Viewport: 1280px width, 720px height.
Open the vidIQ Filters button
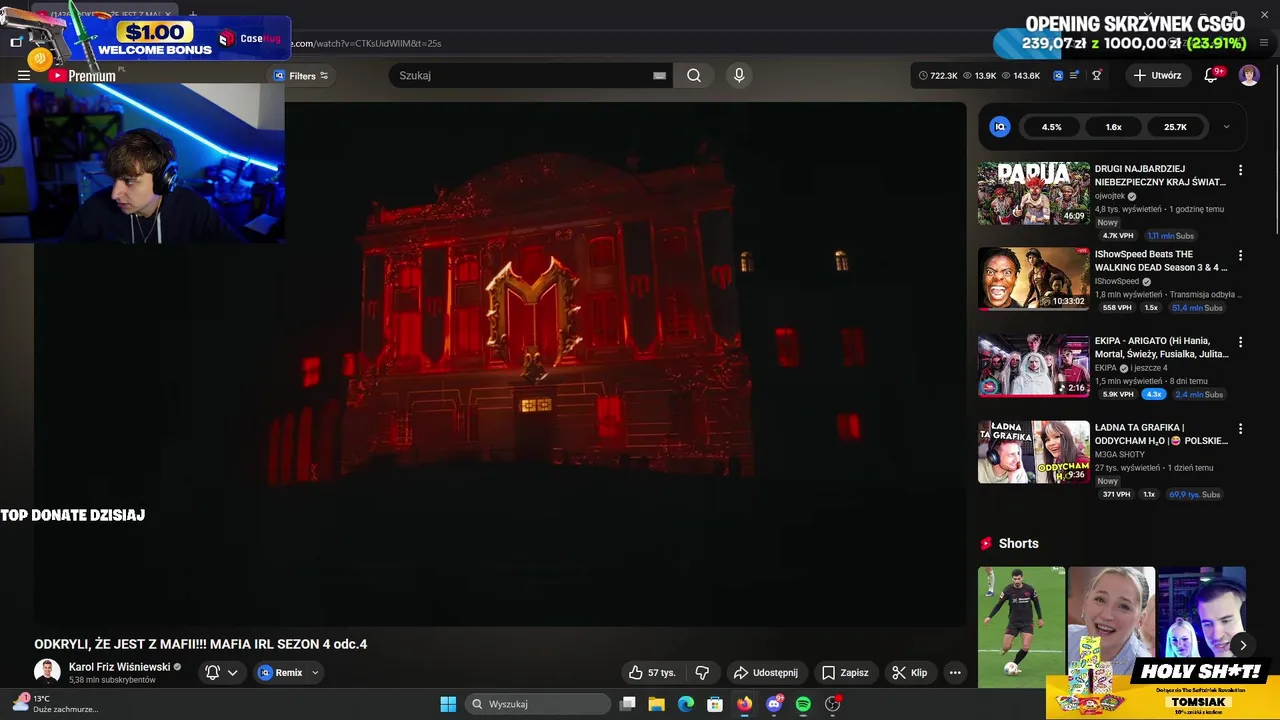pyautogui.click(x=300, y=76)
